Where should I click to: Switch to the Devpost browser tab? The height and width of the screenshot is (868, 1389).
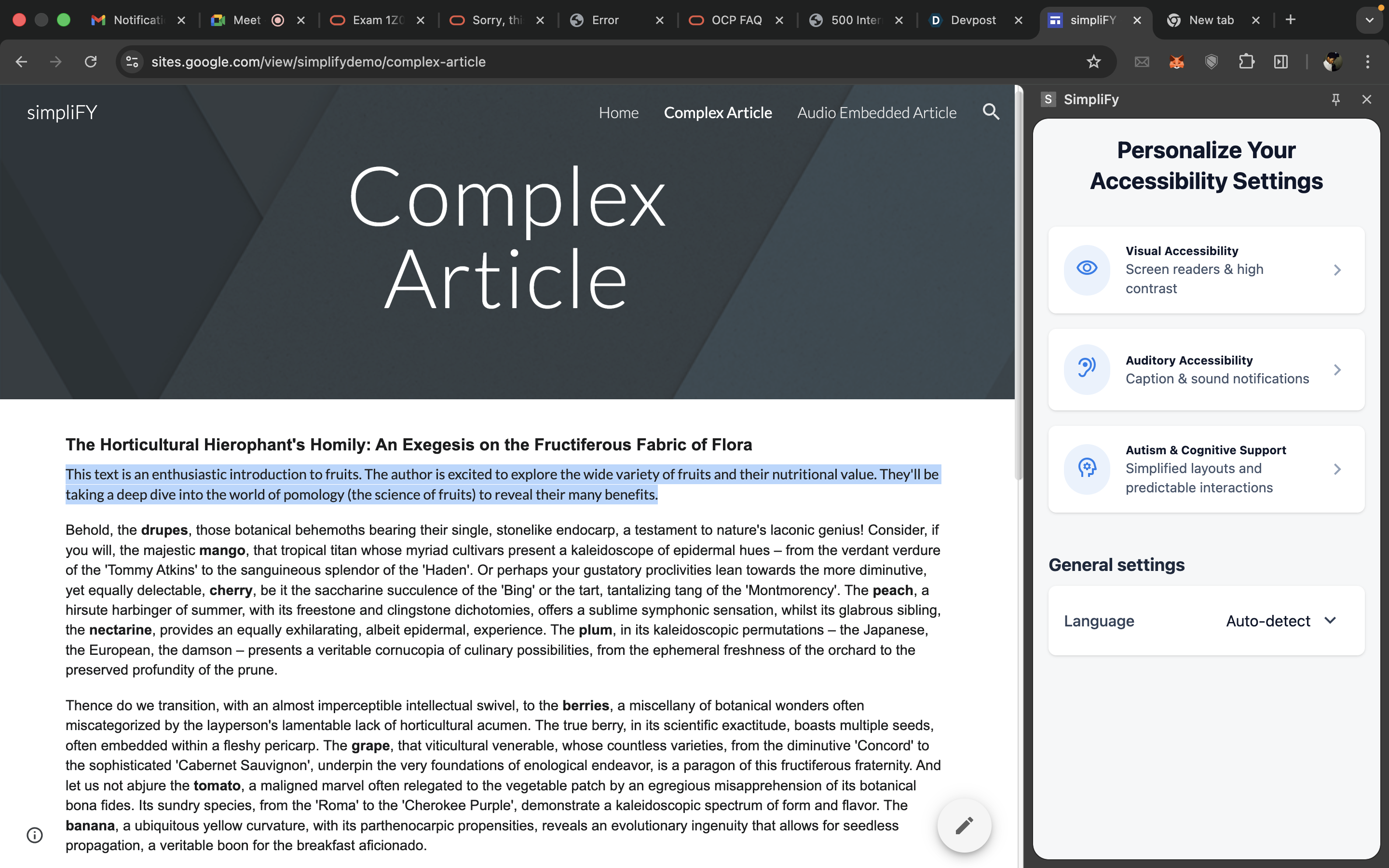click(x=972, y=20)
